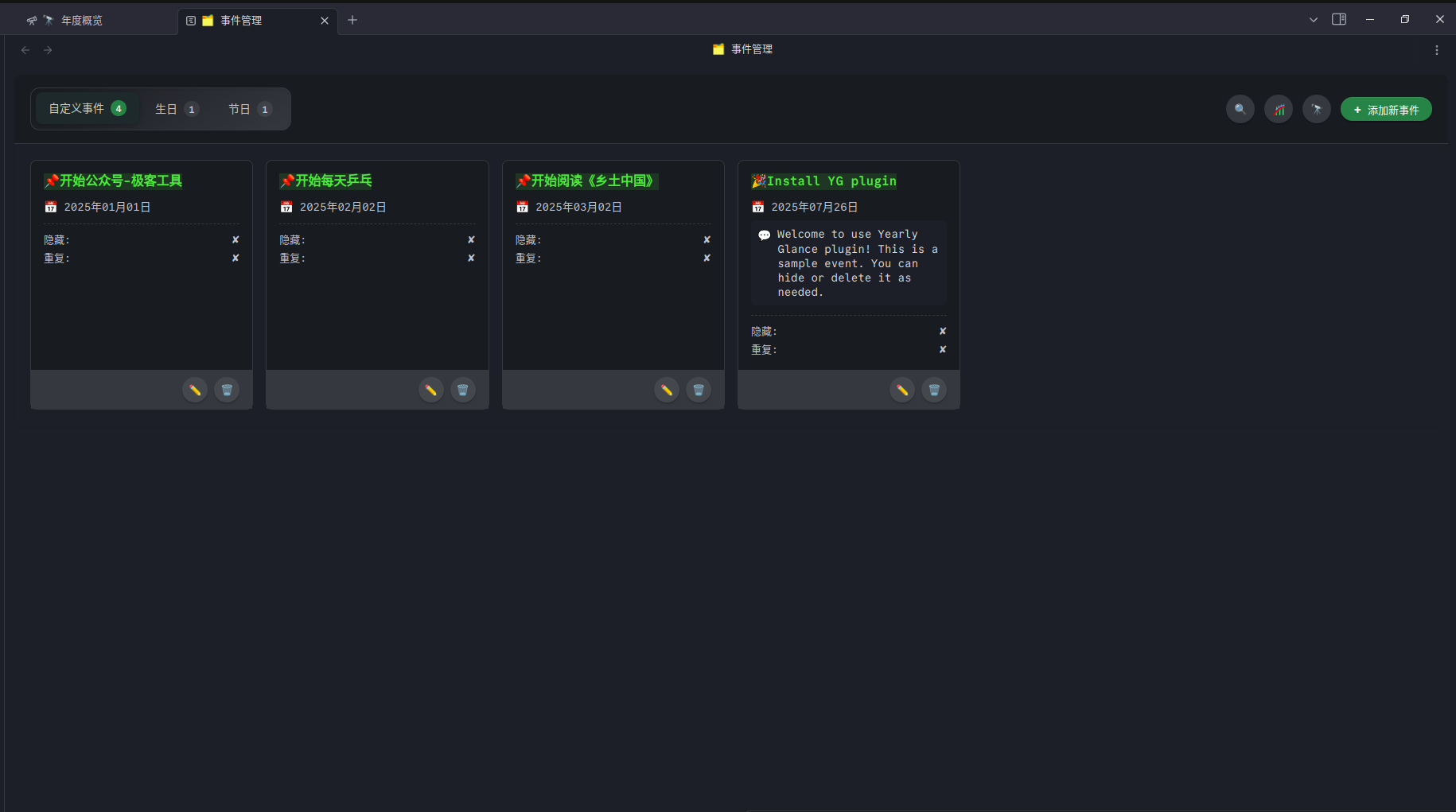Delete the 开始每天乒乓 event via trash icon
Screen dimensions: 1456x812
(x=462, y=390)
